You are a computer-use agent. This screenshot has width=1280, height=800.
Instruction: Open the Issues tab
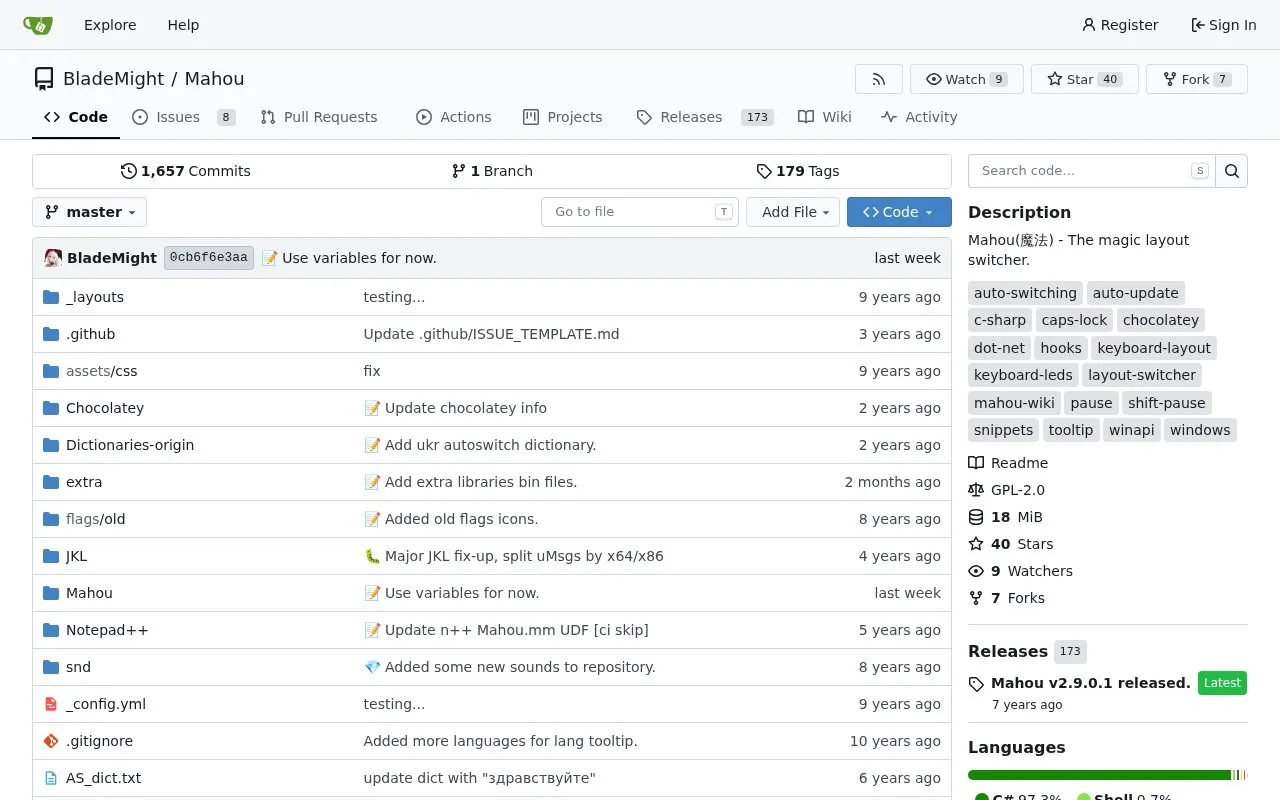coord(183,117)
